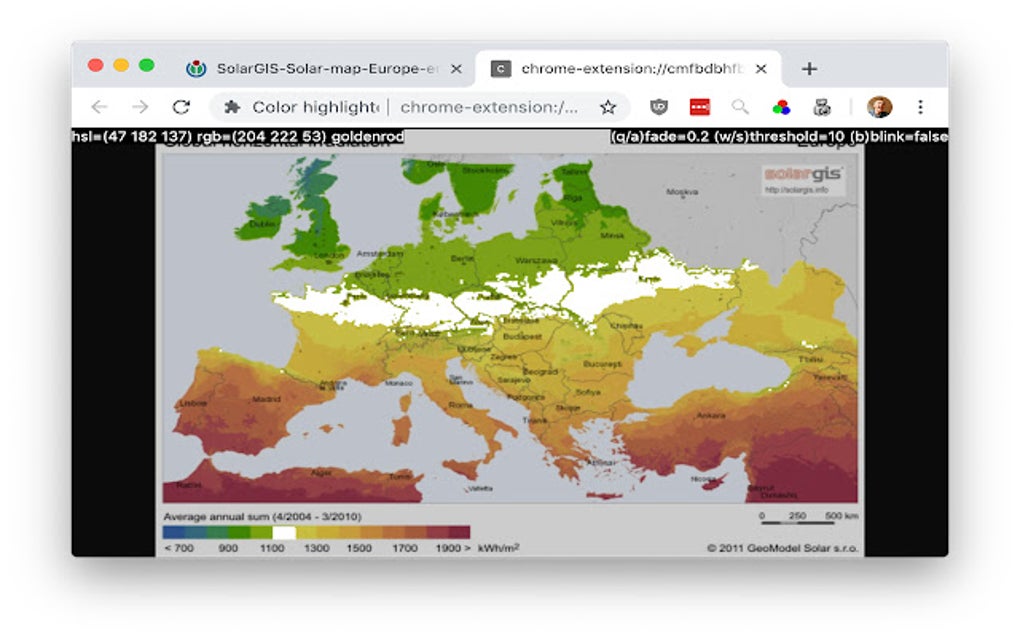Click the forward navigation arrow
The image size is (1020, 638).
pos(139,106)
